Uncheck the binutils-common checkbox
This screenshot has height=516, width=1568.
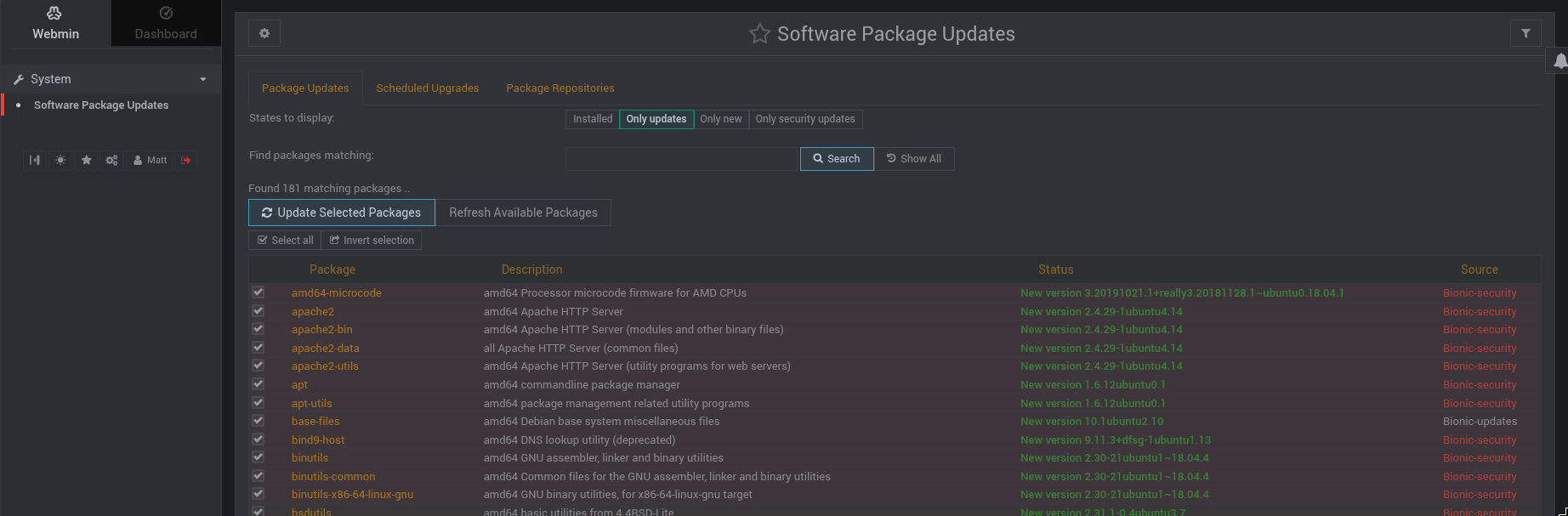258,475
